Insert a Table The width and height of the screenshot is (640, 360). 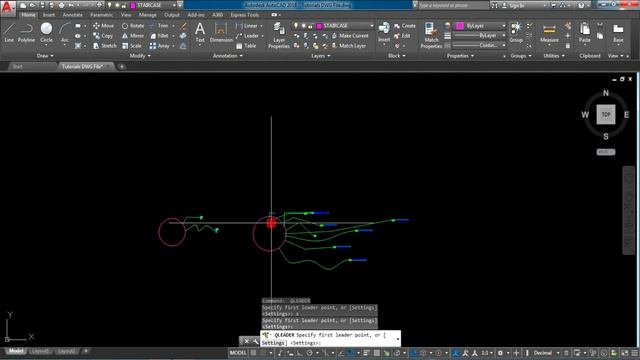coord(246,46)
